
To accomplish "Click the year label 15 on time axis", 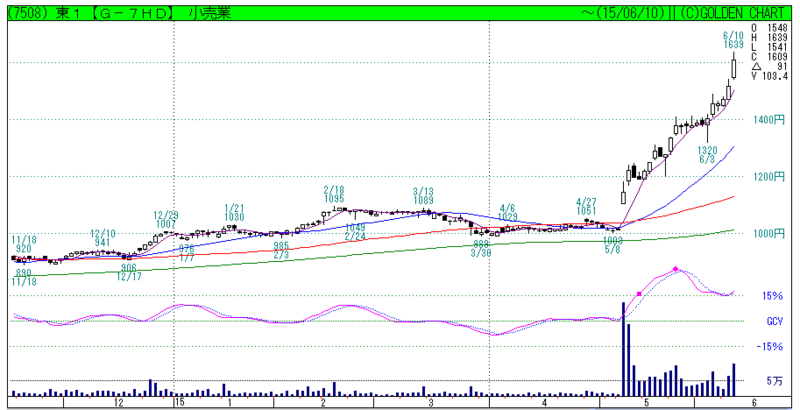I will pos(179,403).
